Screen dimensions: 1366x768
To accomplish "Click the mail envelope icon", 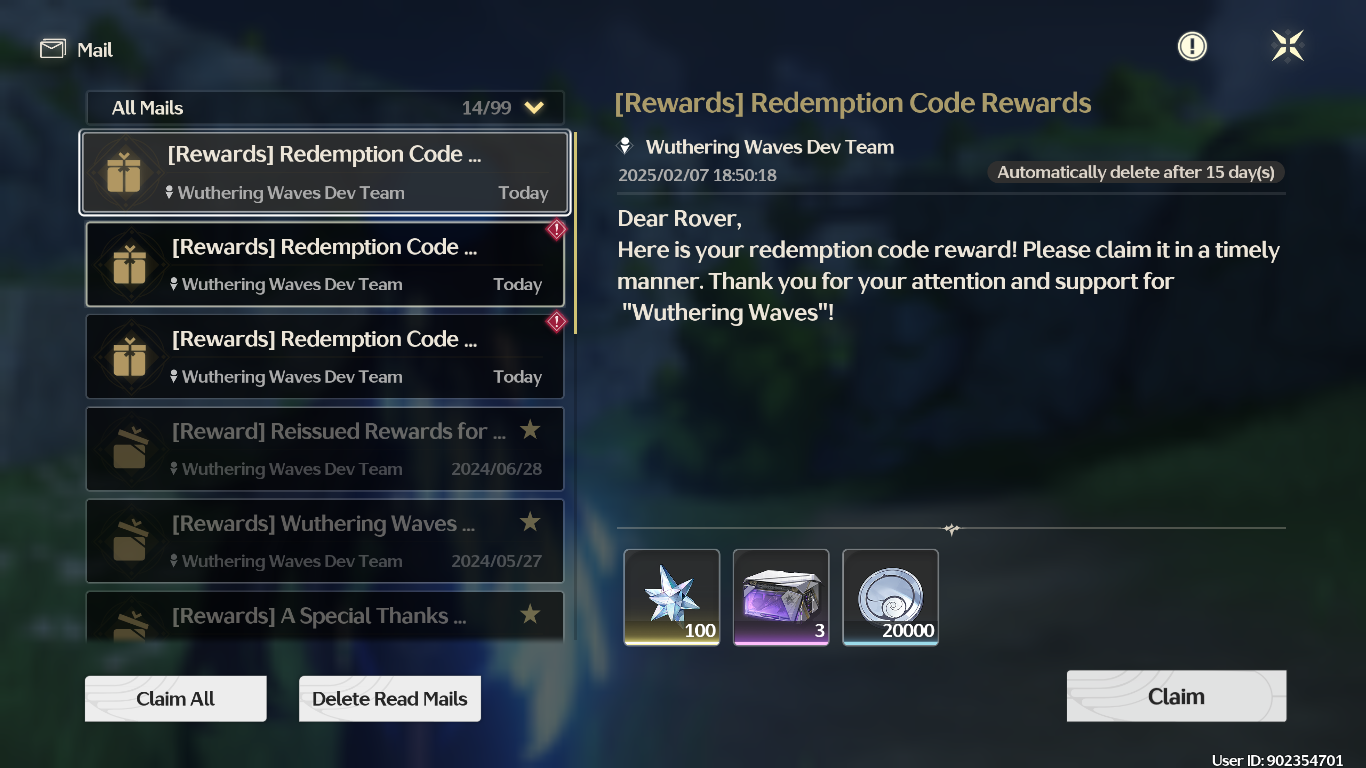I will [53, 49].
